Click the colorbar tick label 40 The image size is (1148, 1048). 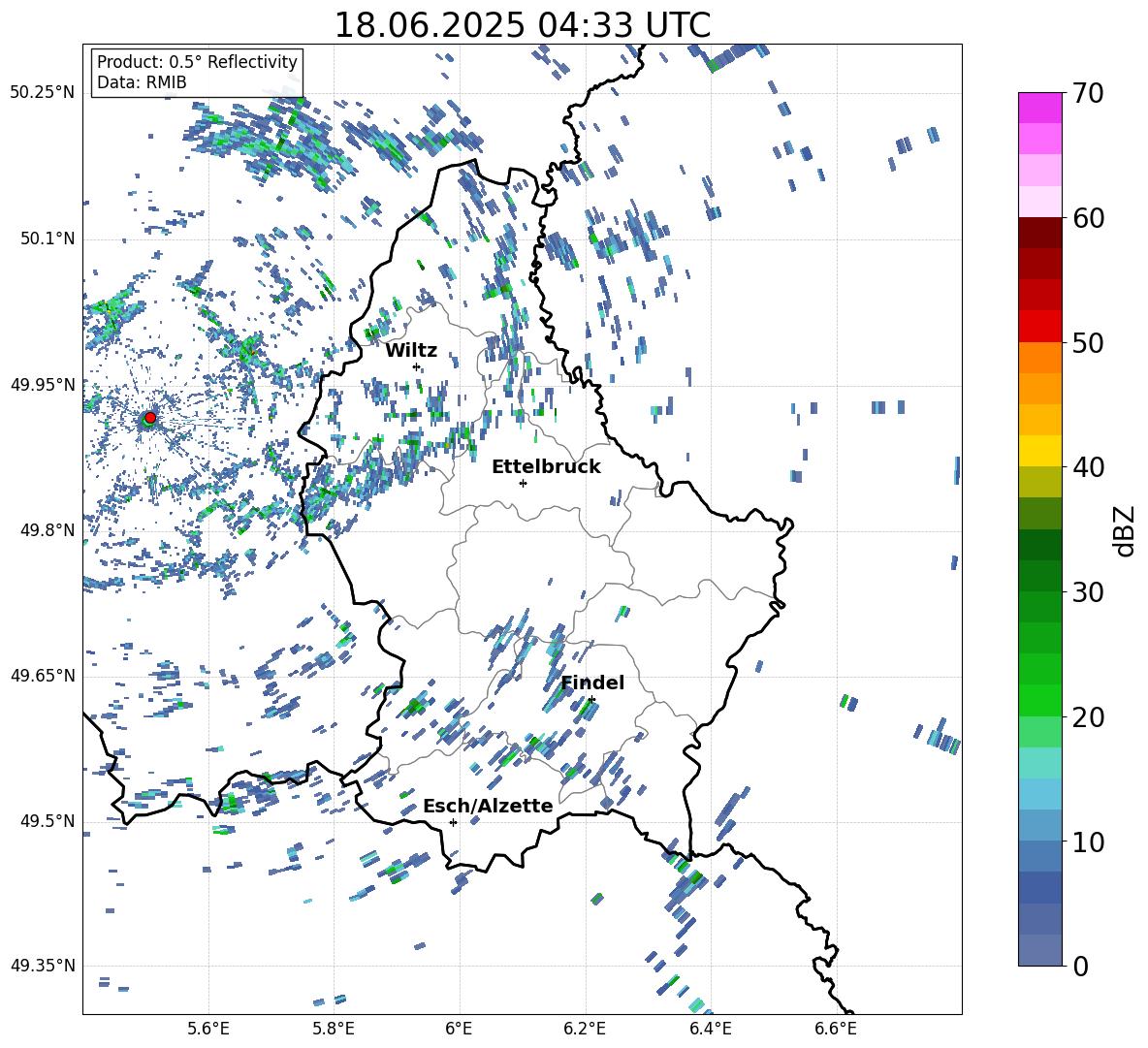1089,467
